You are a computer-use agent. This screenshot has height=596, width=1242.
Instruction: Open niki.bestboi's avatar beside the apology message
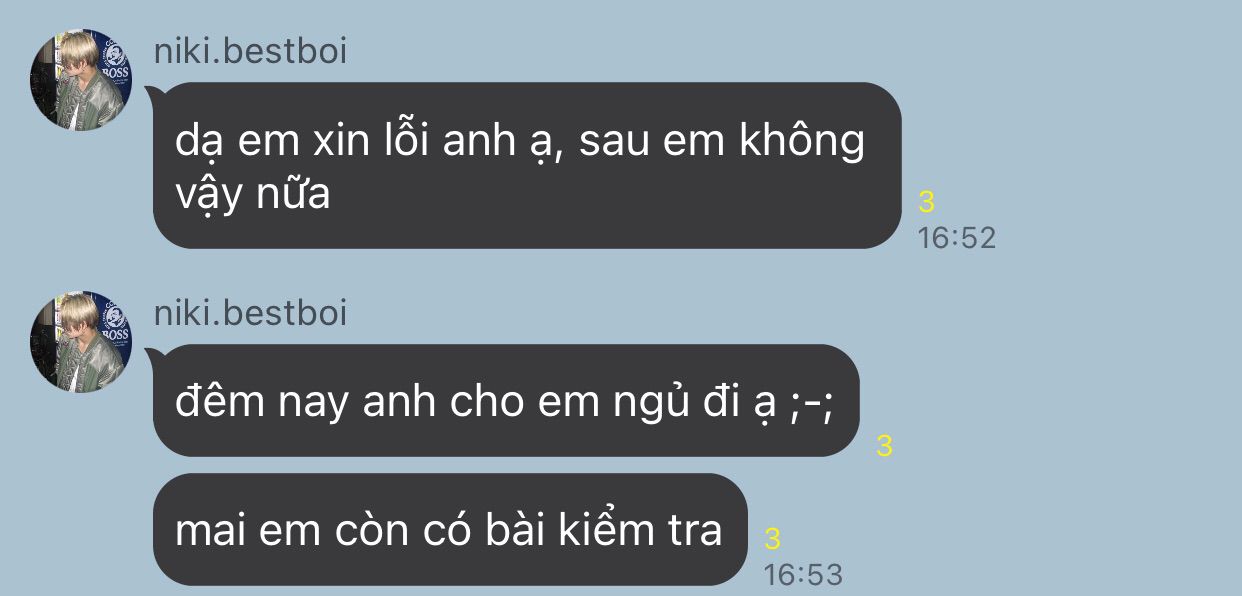[81, 79]
